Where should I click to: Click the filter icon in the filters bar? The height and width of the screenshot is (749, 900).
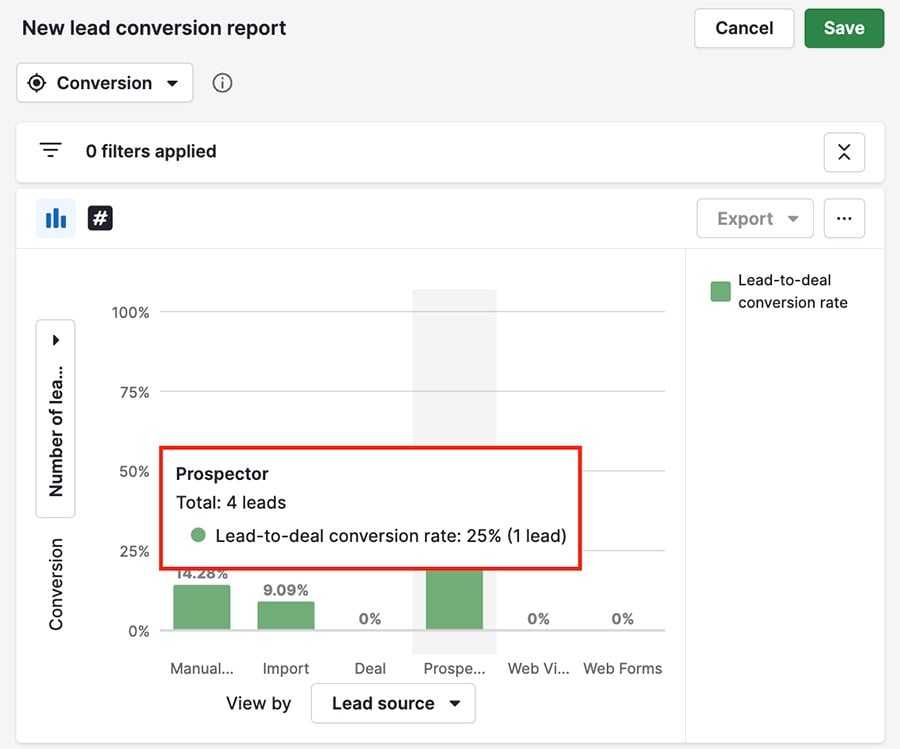tap(50, 149)
